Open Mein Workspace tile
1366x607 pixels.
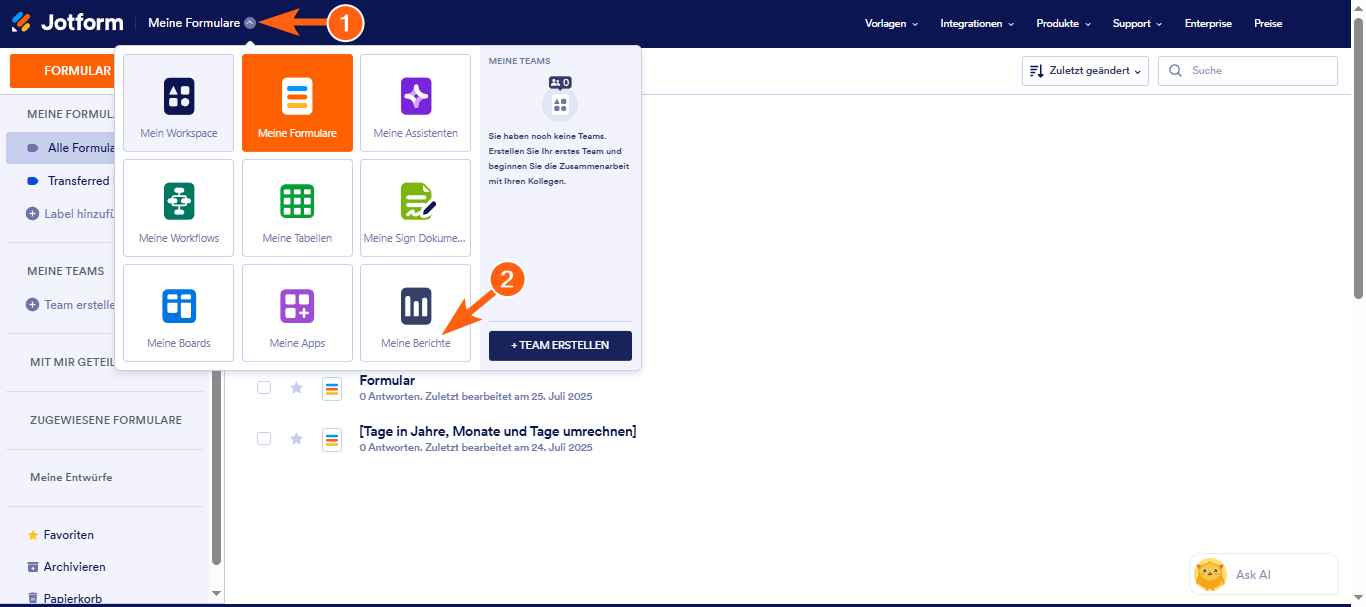tap(179, 103)
